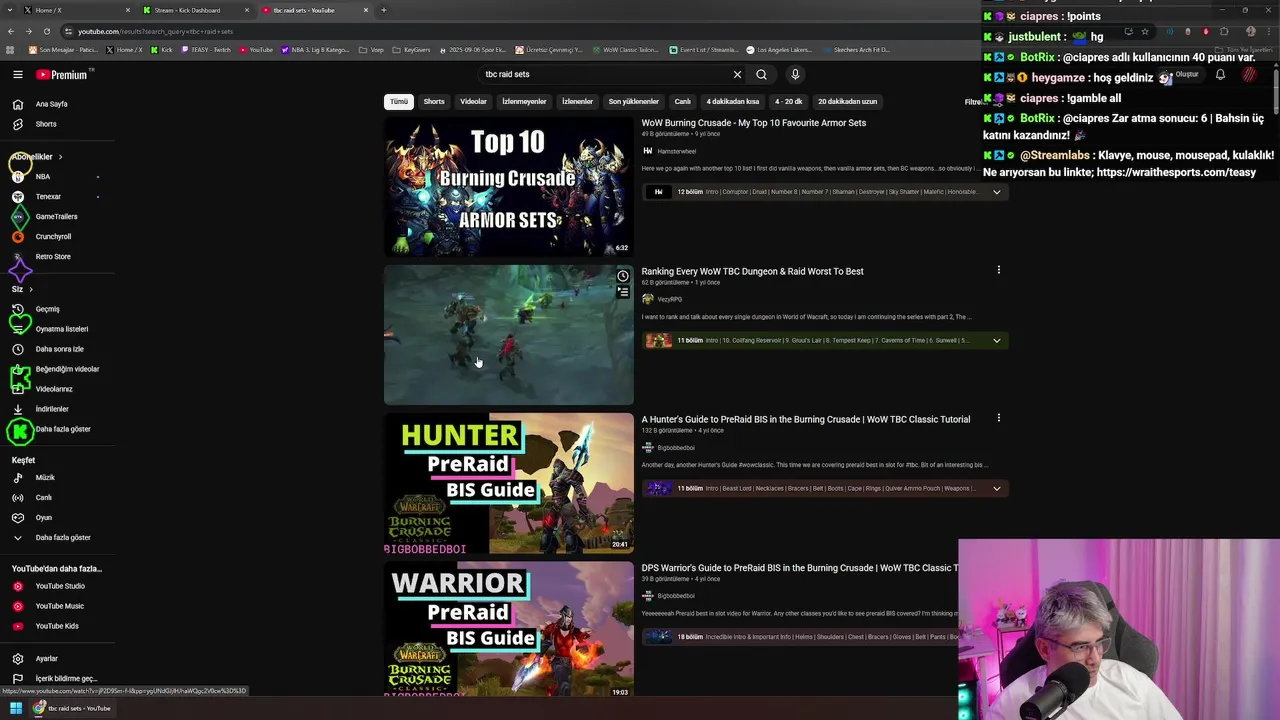1280x720 pixels.
Task: Open the Crunchyroll subscription channel
Action: pyautogui.click(x=53, y=237)
